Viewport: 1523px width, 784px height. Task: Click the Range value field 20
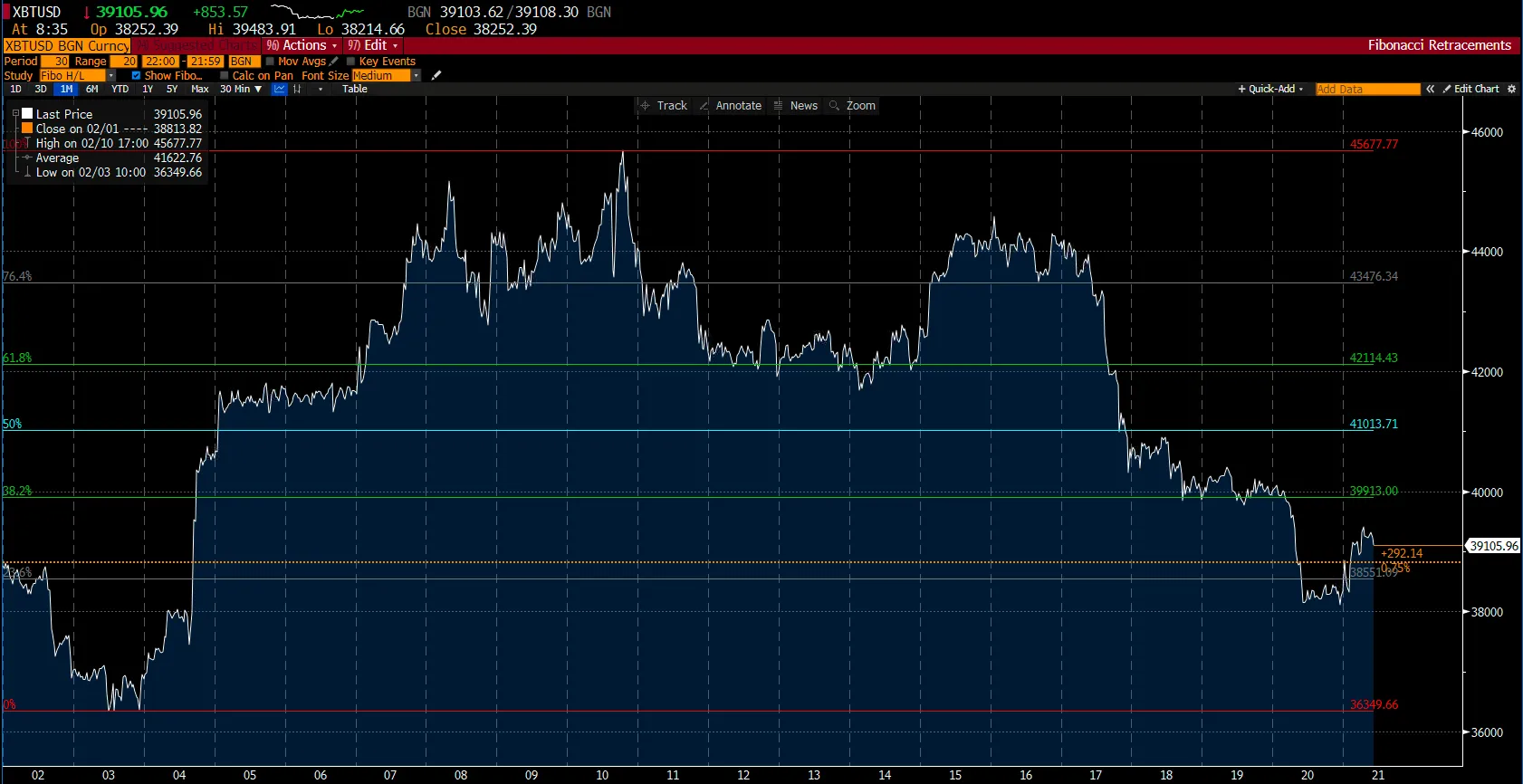coord(124,62)
